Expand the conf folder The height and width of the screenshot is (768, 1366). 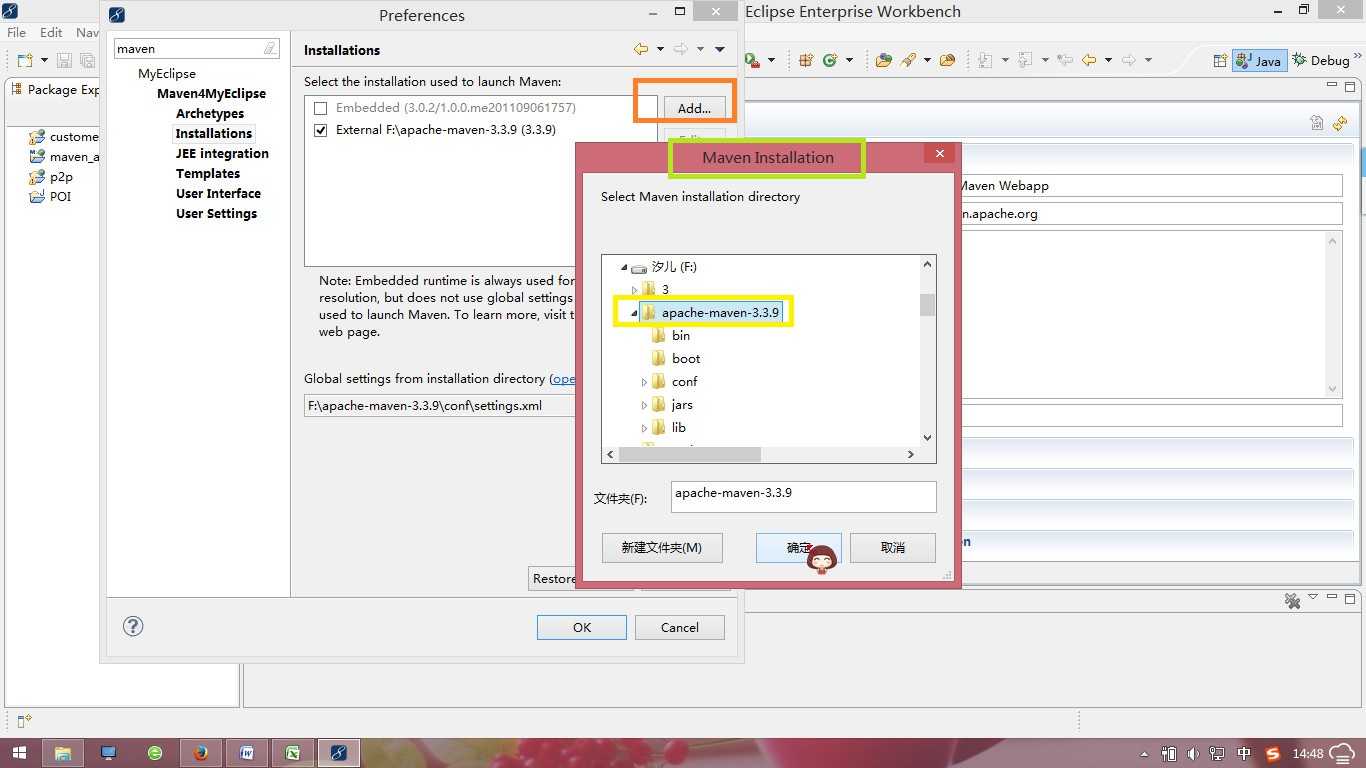click(644, 382)
